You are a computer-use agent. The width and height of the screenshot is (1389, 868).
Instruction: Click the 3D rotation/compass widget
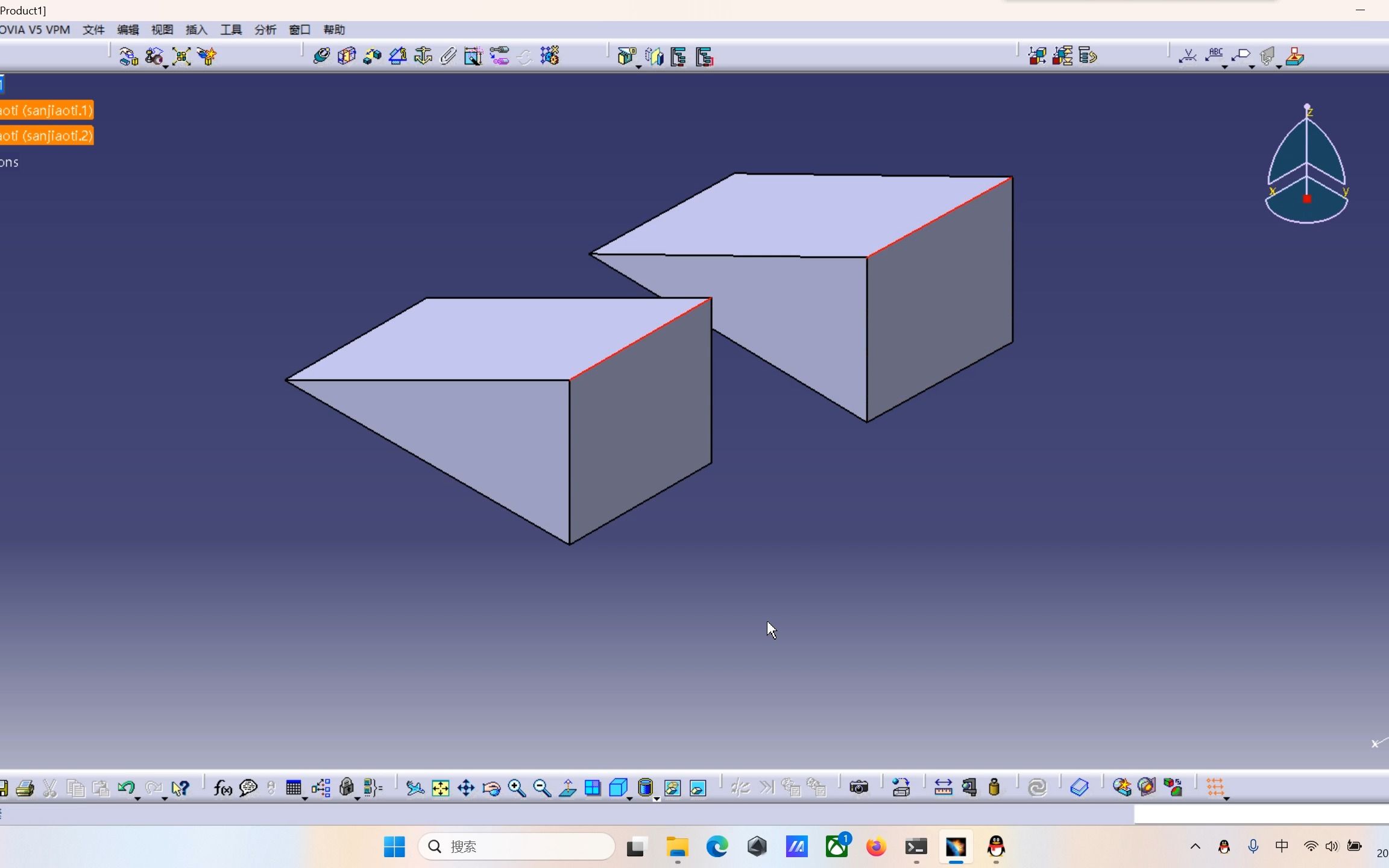coord(1308,165)
